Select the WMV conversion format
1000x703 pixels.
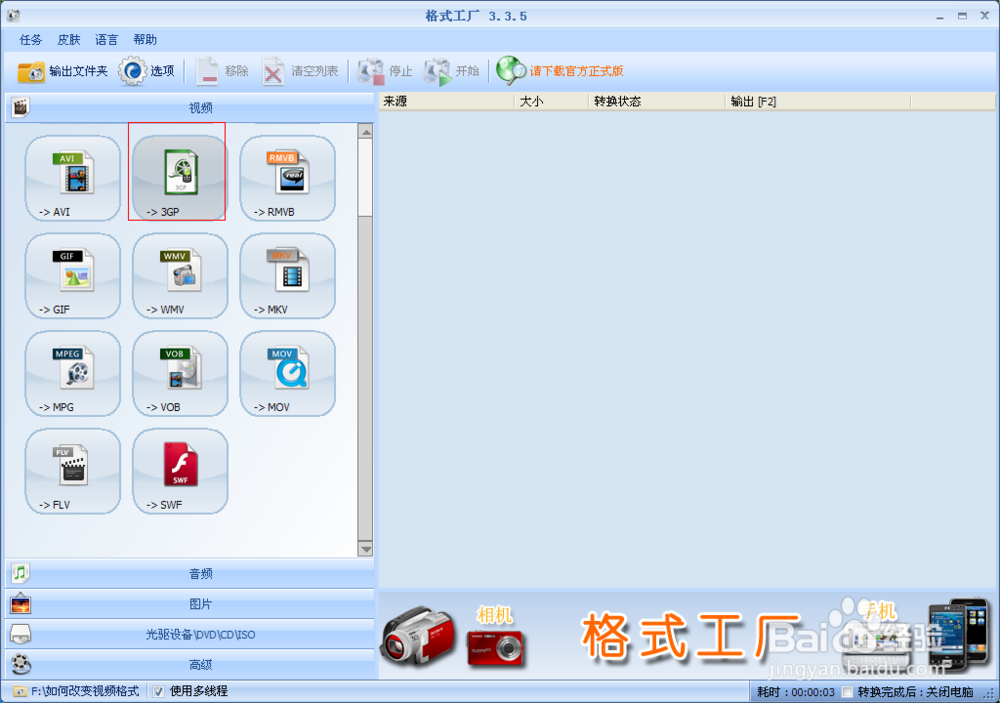179,278
